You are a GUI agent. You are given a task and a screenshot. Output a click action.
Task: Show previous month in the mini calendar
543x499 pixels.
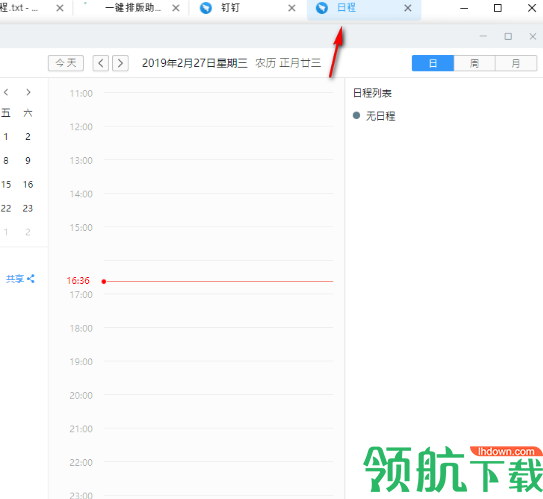click(x=6, y=92)
